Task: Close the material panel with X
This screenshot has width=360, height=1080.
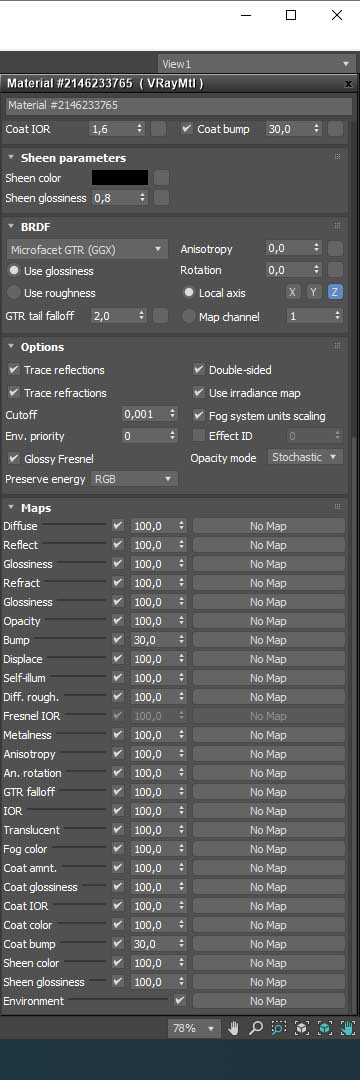Action: pyautogui.click(x=348, y=83)
